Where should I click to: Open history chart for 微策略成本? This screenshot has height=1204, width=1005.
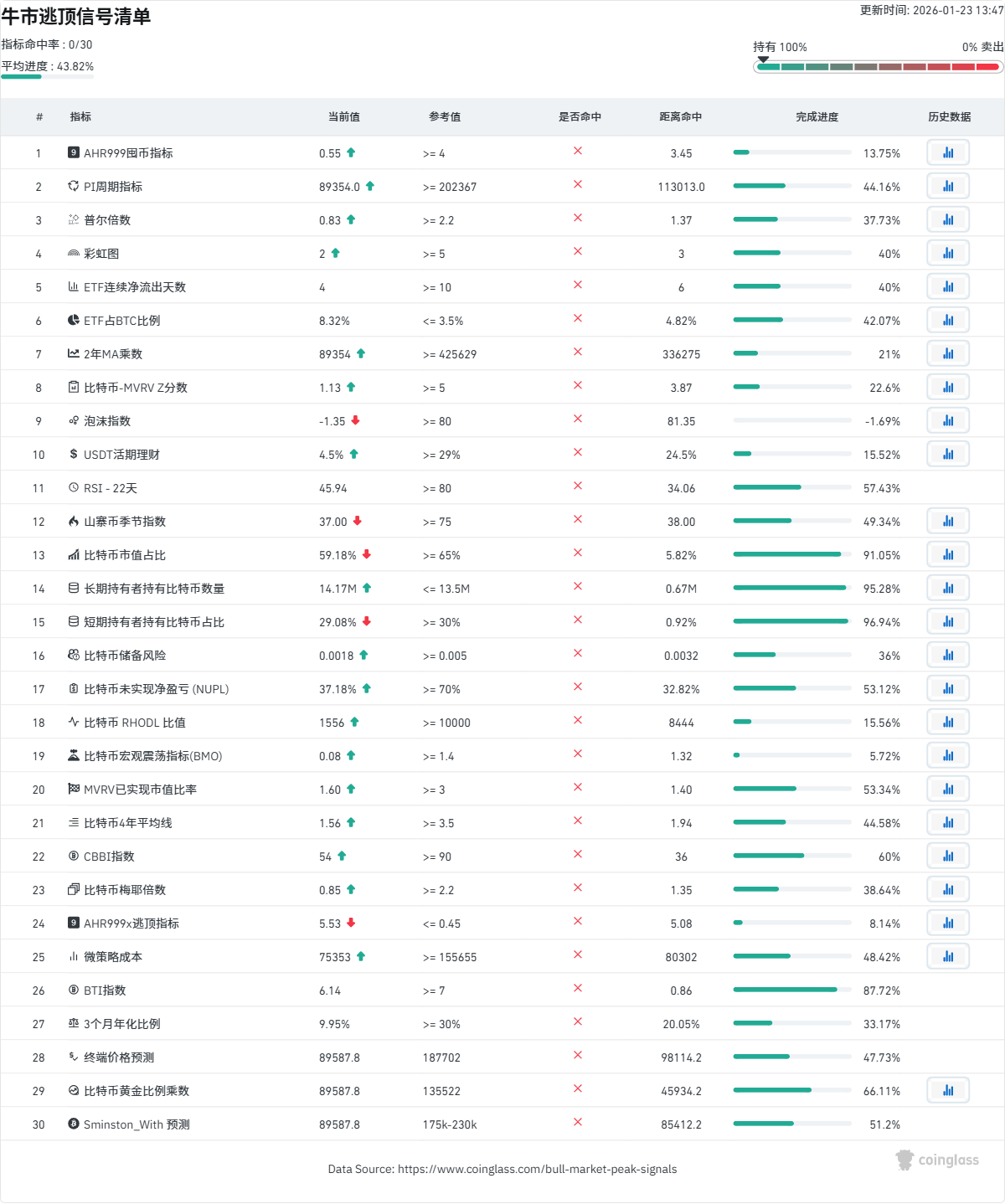point(948,956)
